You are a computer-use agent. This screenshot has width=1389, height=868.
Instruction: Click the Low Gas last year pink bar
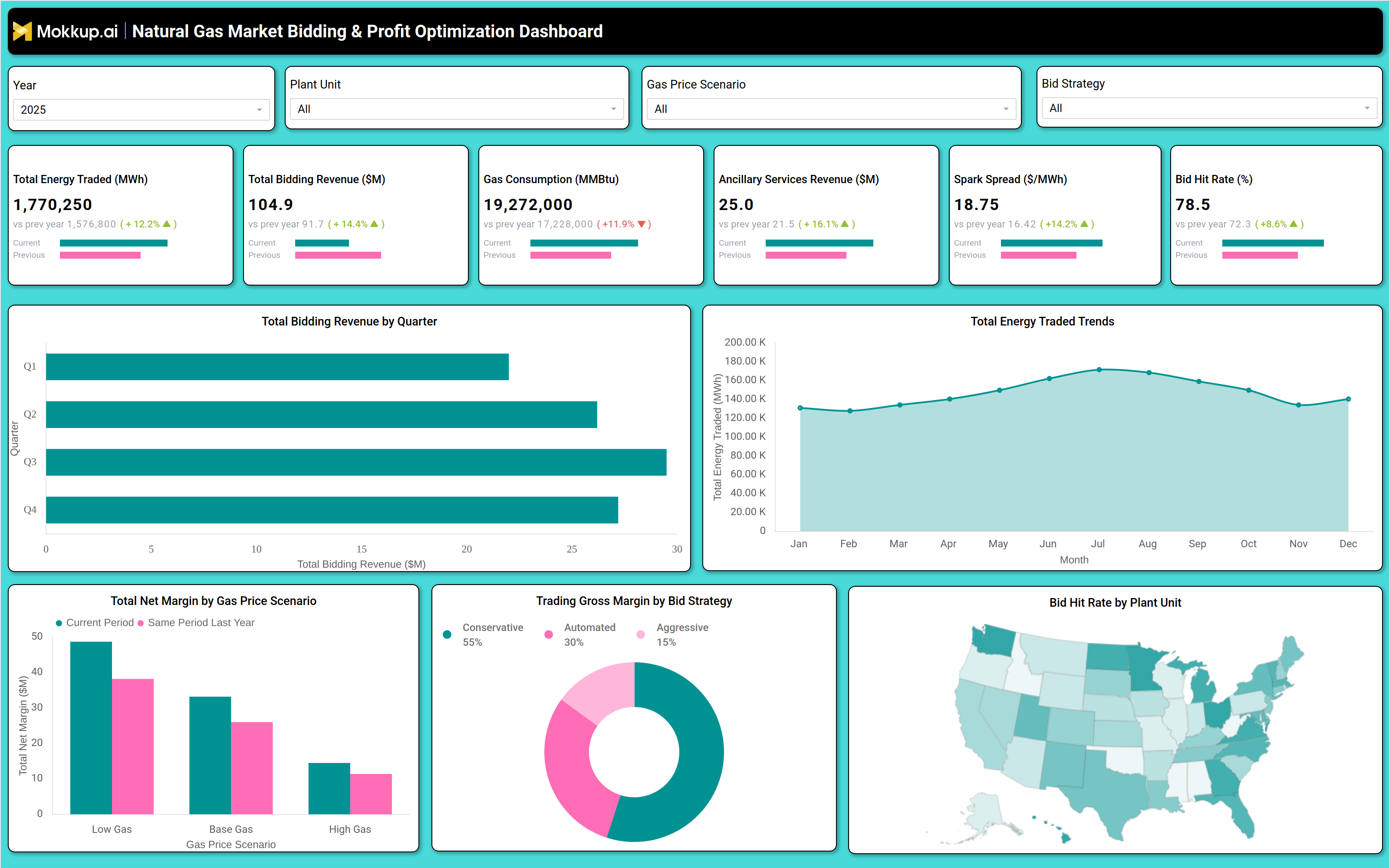(x=132, y=746)
